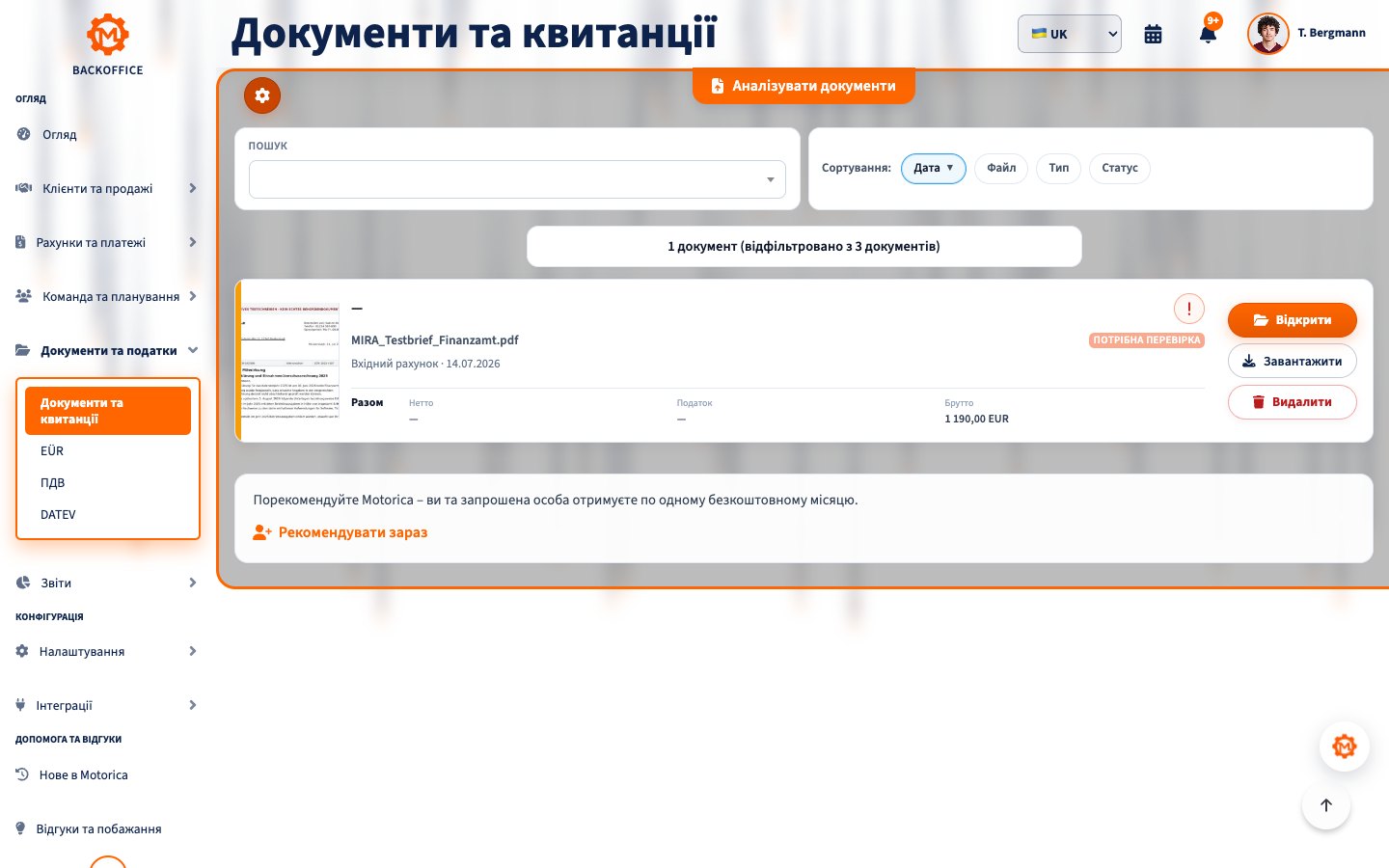Expand Клієнти та продажі chevron
This screenshot has height=868, width=1389.
[193, 188]
